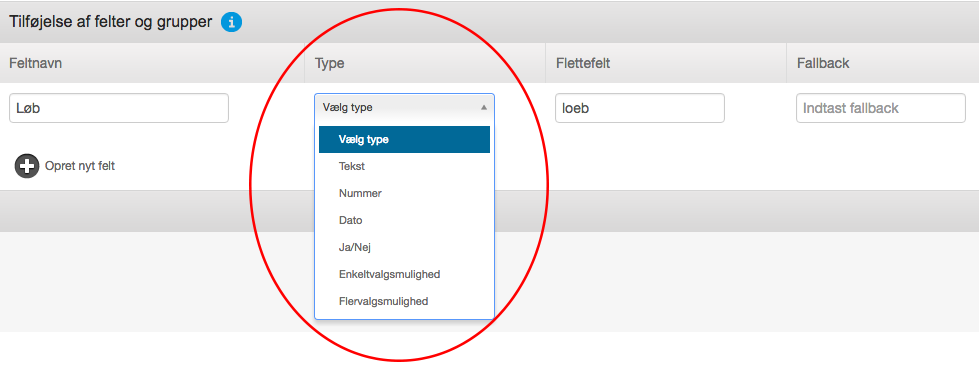
Task: Click the "Fallback" column header
Action: [823, 63]
